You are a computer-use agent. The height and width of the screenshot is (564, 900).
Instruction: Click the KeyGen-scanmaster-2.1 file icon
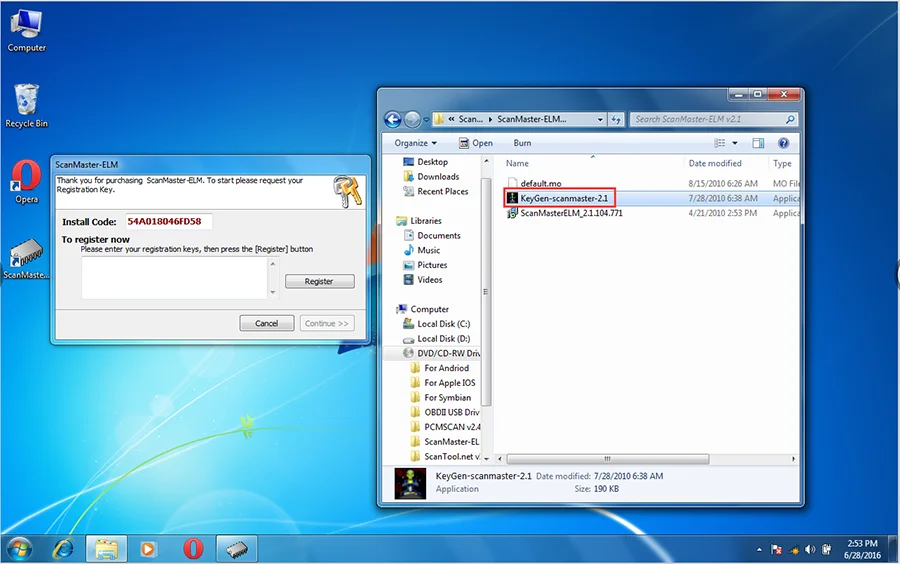512,198
